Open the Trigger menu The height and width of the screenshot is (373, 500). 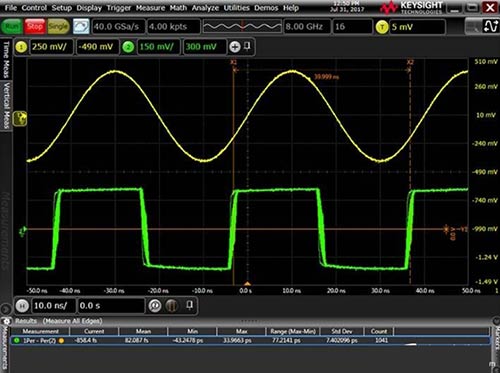[x=118, y=8]
